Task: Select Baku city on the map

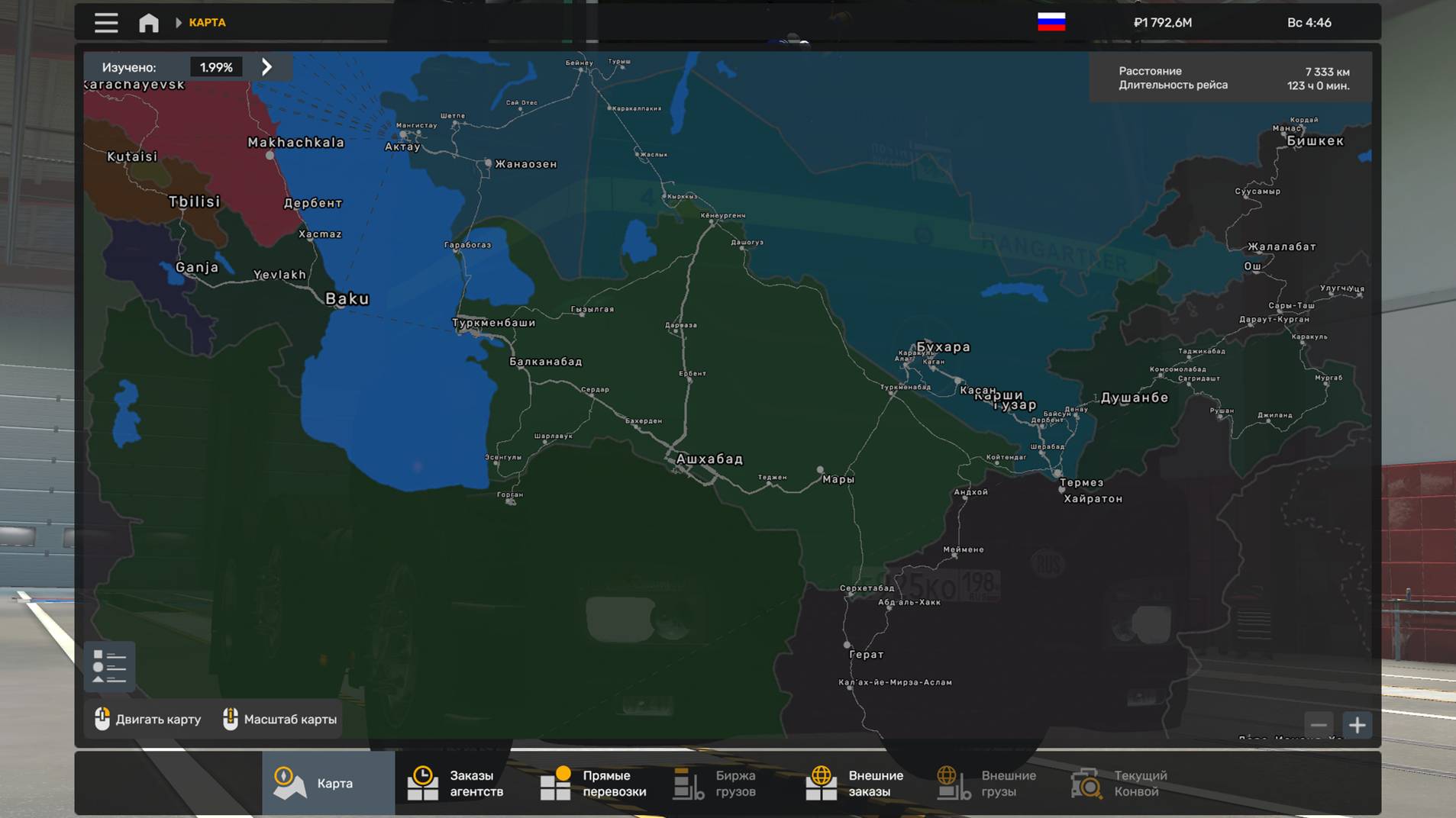Action: [347, 298]
